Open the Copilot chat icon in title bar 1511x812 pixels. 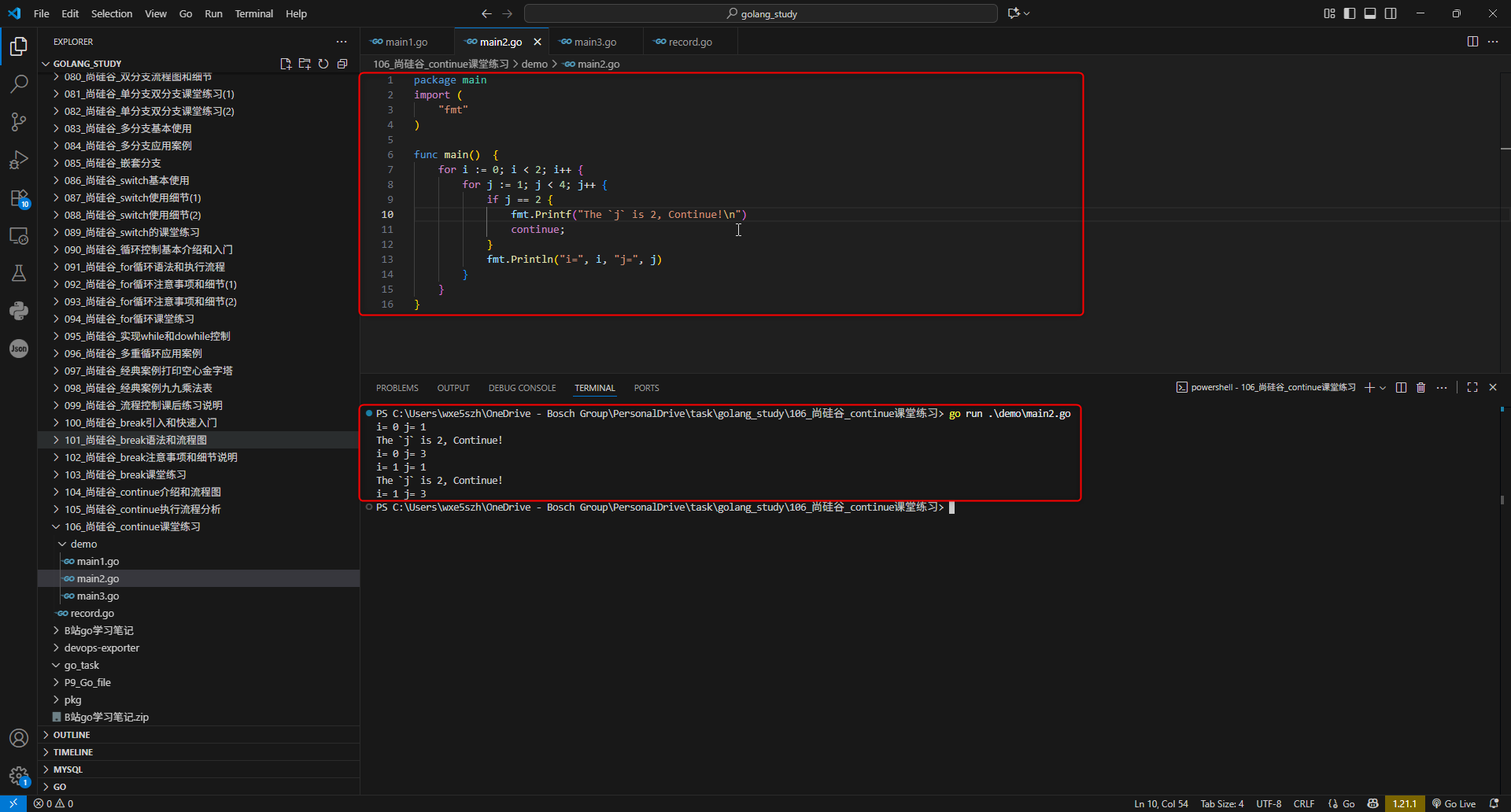click(x=1014, y=13)
